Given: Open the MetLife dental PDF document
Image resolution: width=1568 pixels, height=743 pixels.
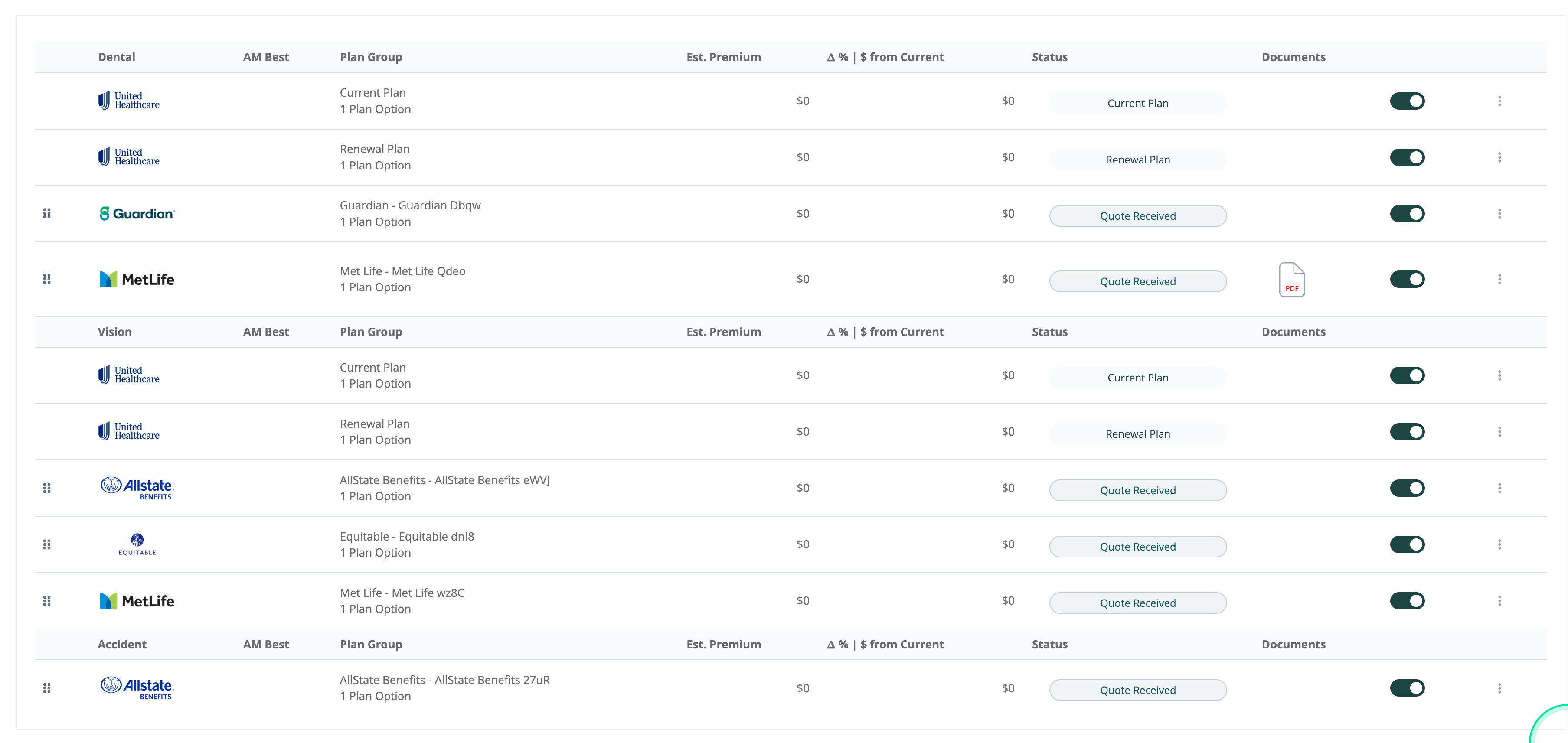Looking at the screenshot, I should click(x=1291, y=279).
